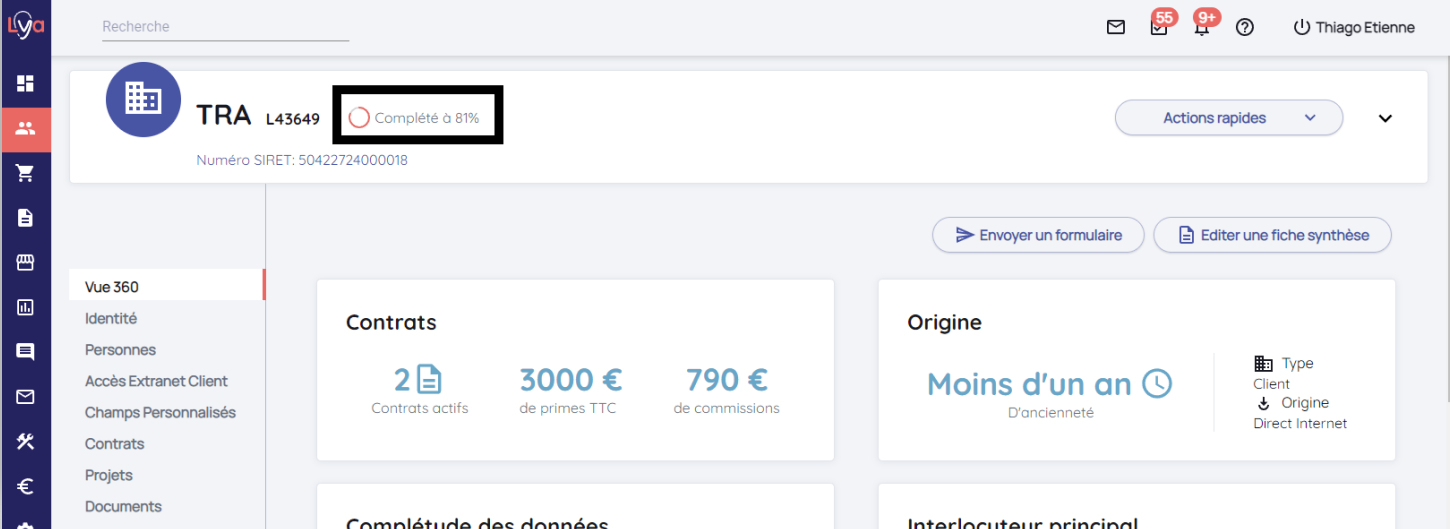Click Envoyer un formulaire button
This screenshot has height=529, width=1450.
click(1038, 235)
